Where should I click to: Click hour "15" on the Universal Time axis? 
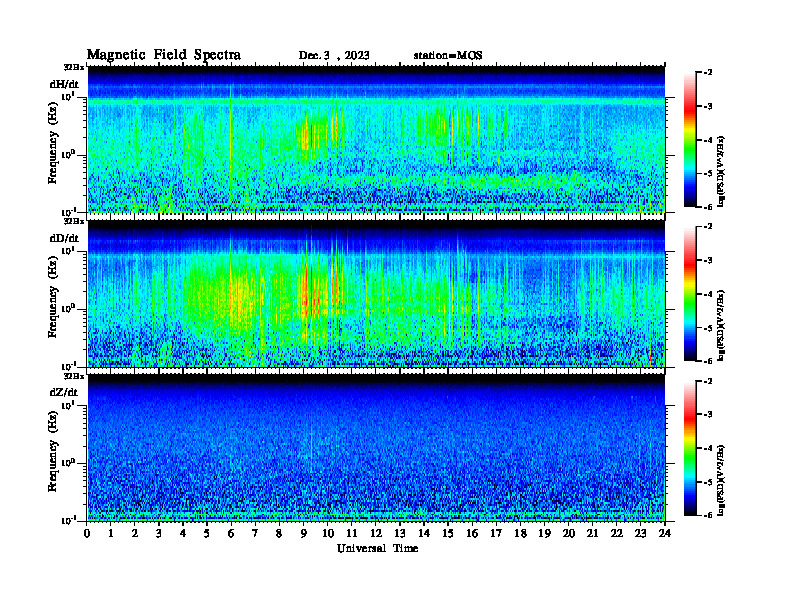point(448,534)
